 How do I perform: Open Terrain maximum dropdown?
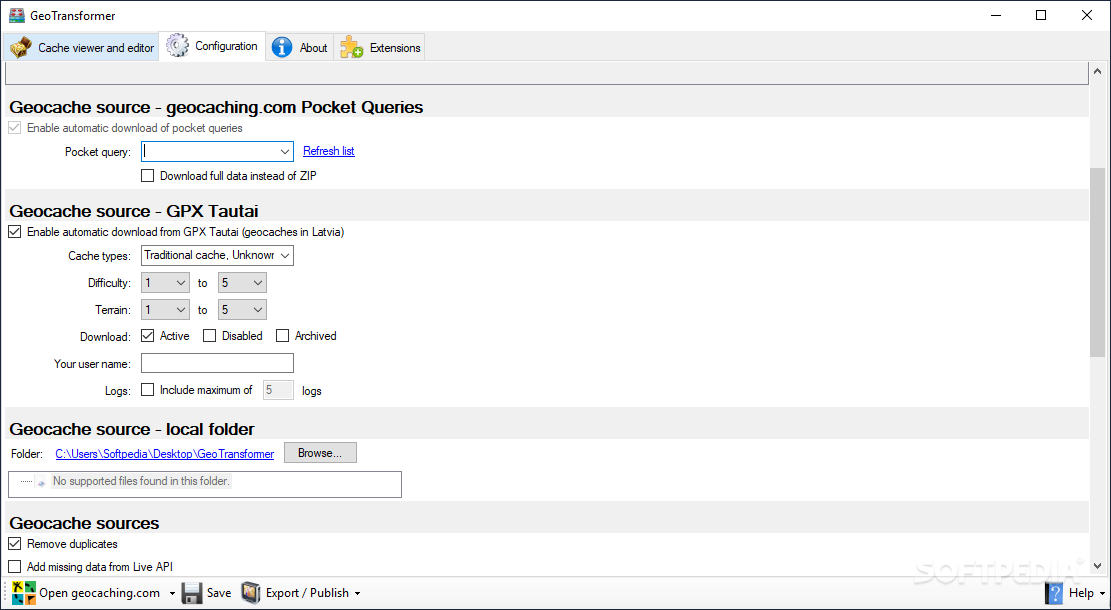(242, 310)
